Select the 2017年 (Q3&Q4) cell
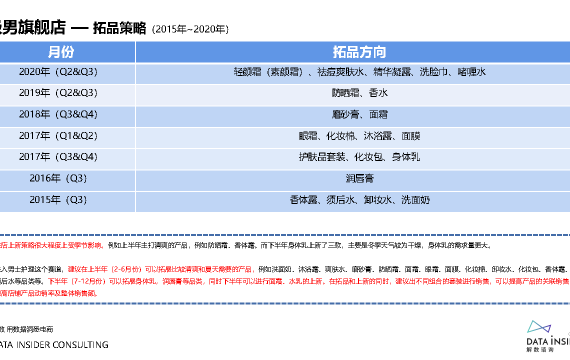570x360 pixels. (x=67, y=159)
